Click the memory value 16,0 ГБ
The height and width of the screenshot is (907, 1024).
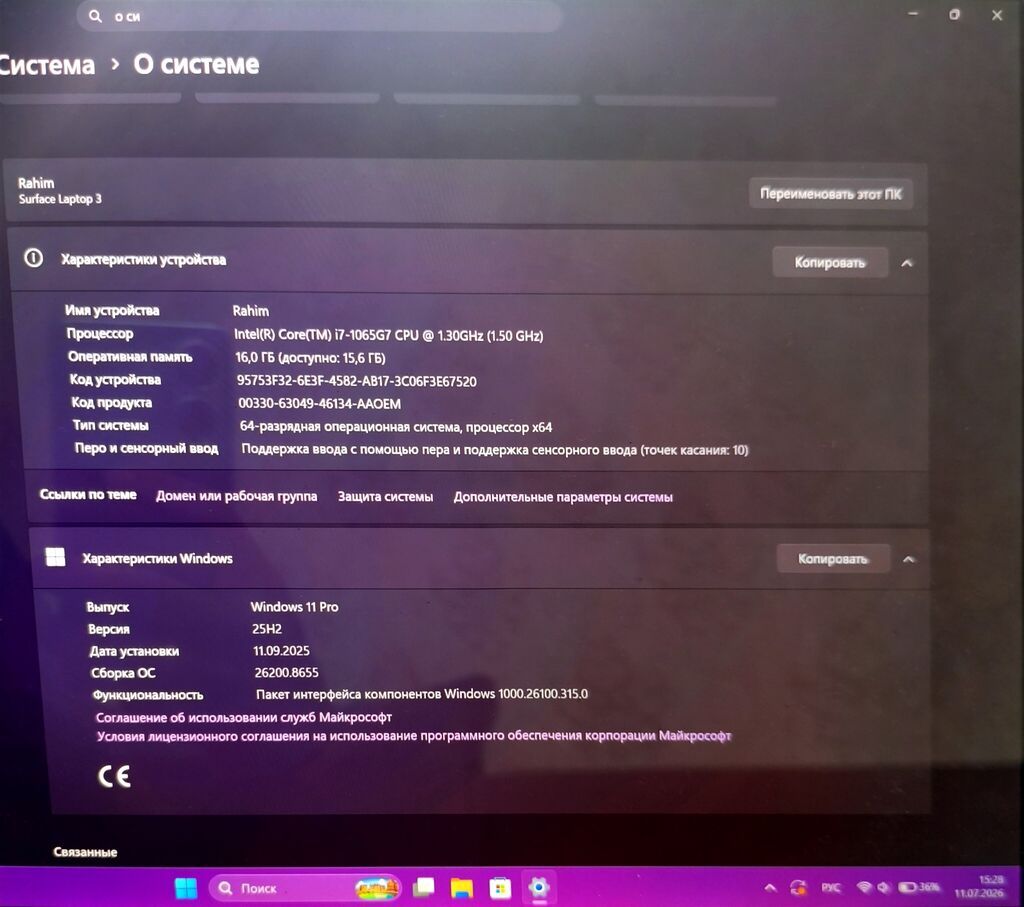point(310,358)
